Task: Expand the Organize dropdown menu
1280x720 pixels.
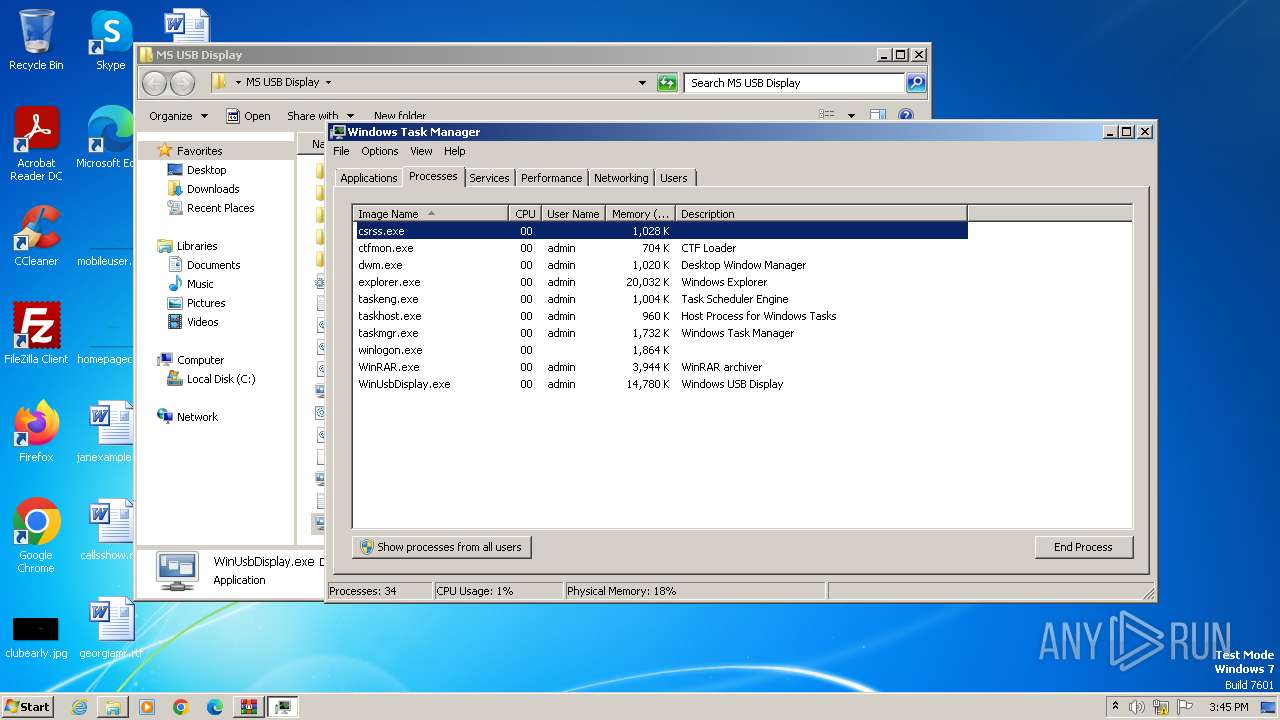Action: point(178,116)
